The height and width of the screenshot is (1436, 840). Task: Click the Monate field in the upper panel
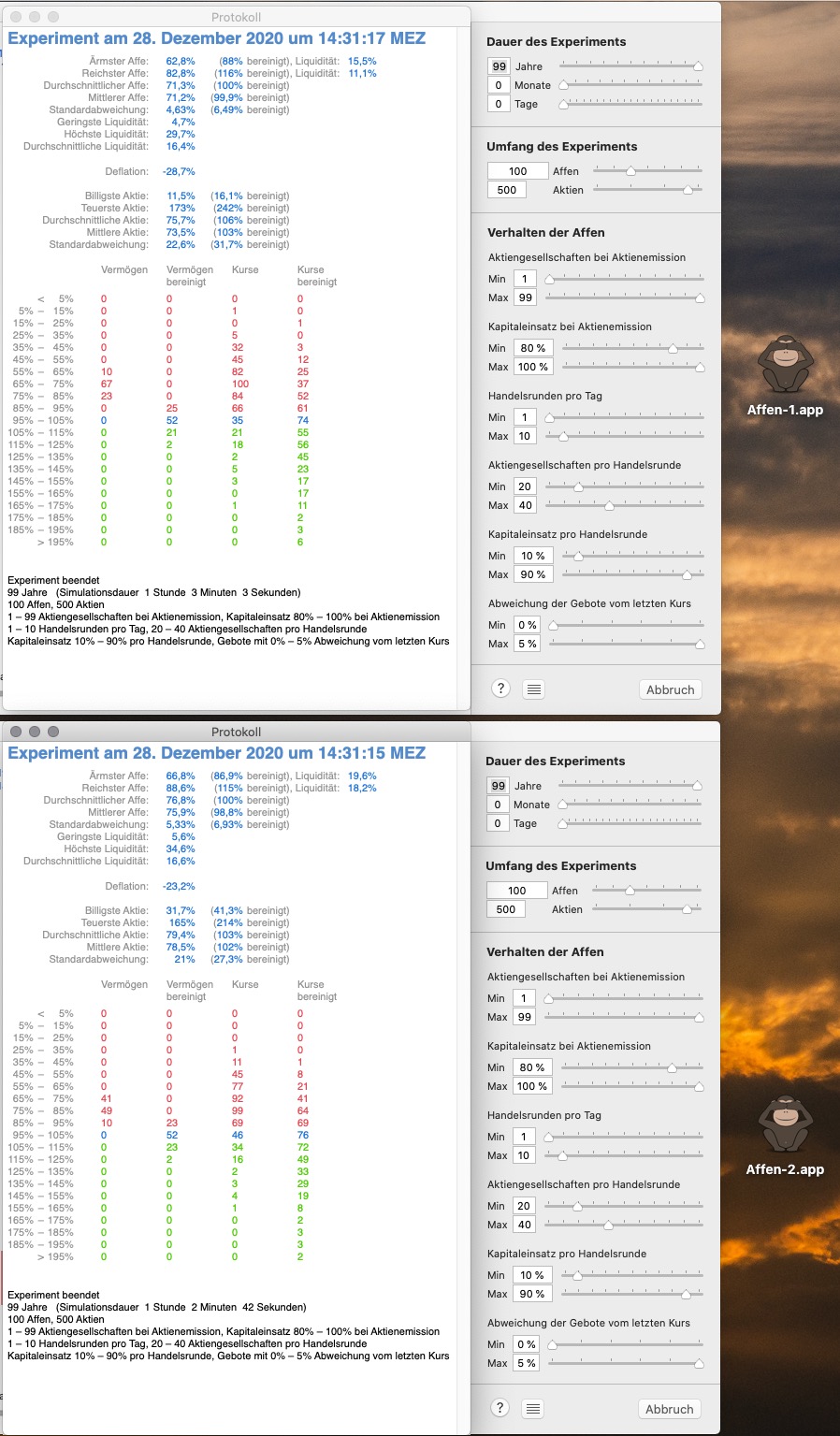click(x=499, y=85)
